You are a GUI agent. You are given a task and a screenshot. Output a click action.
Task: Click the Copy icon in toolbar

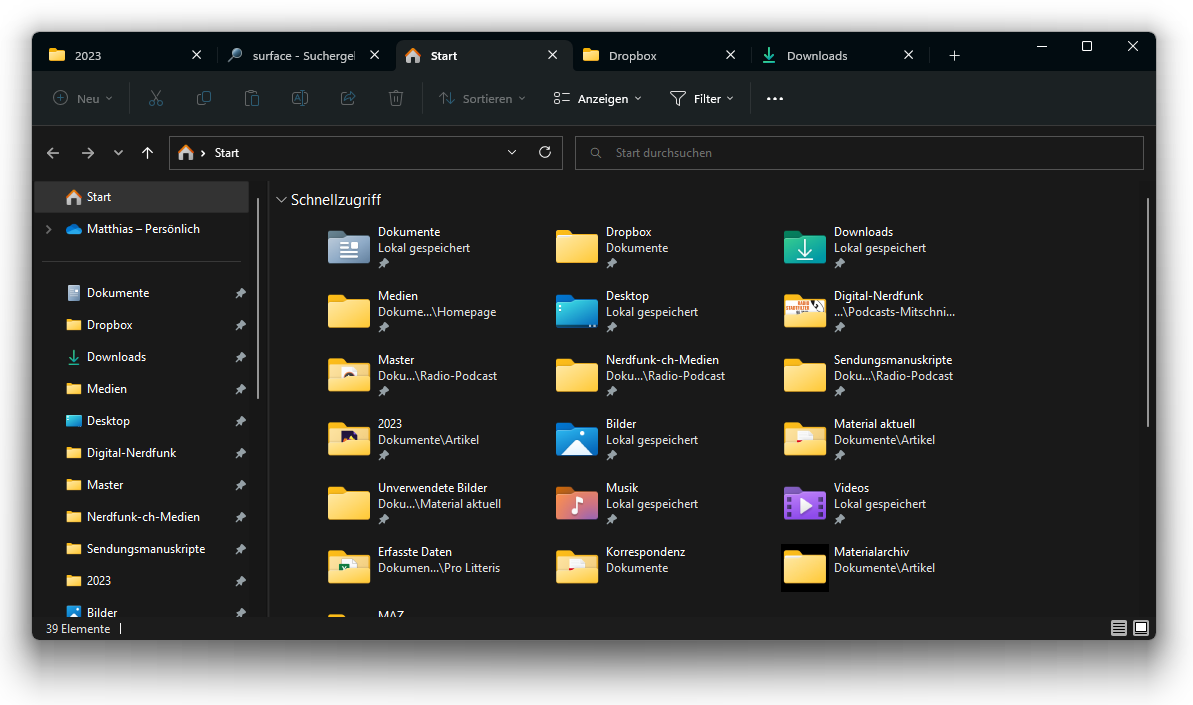[x=204, y=98]
